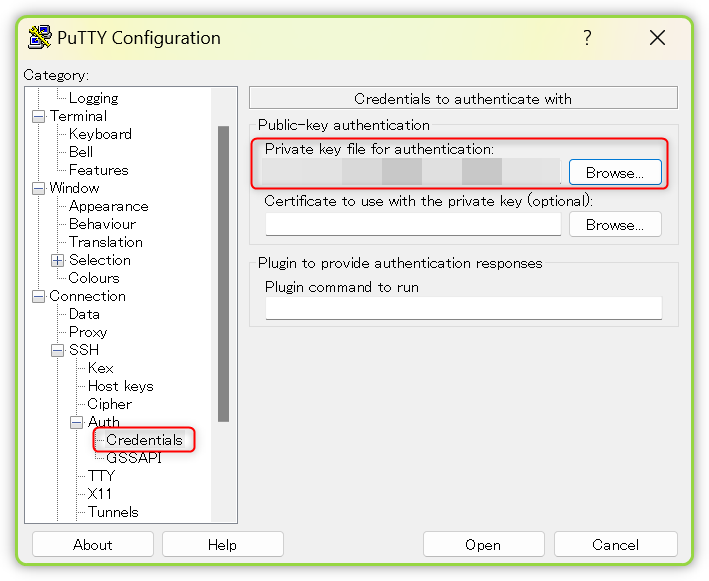Open the SSH session
This screenshot has height=581, width=709.
click(x=483, y=544)
